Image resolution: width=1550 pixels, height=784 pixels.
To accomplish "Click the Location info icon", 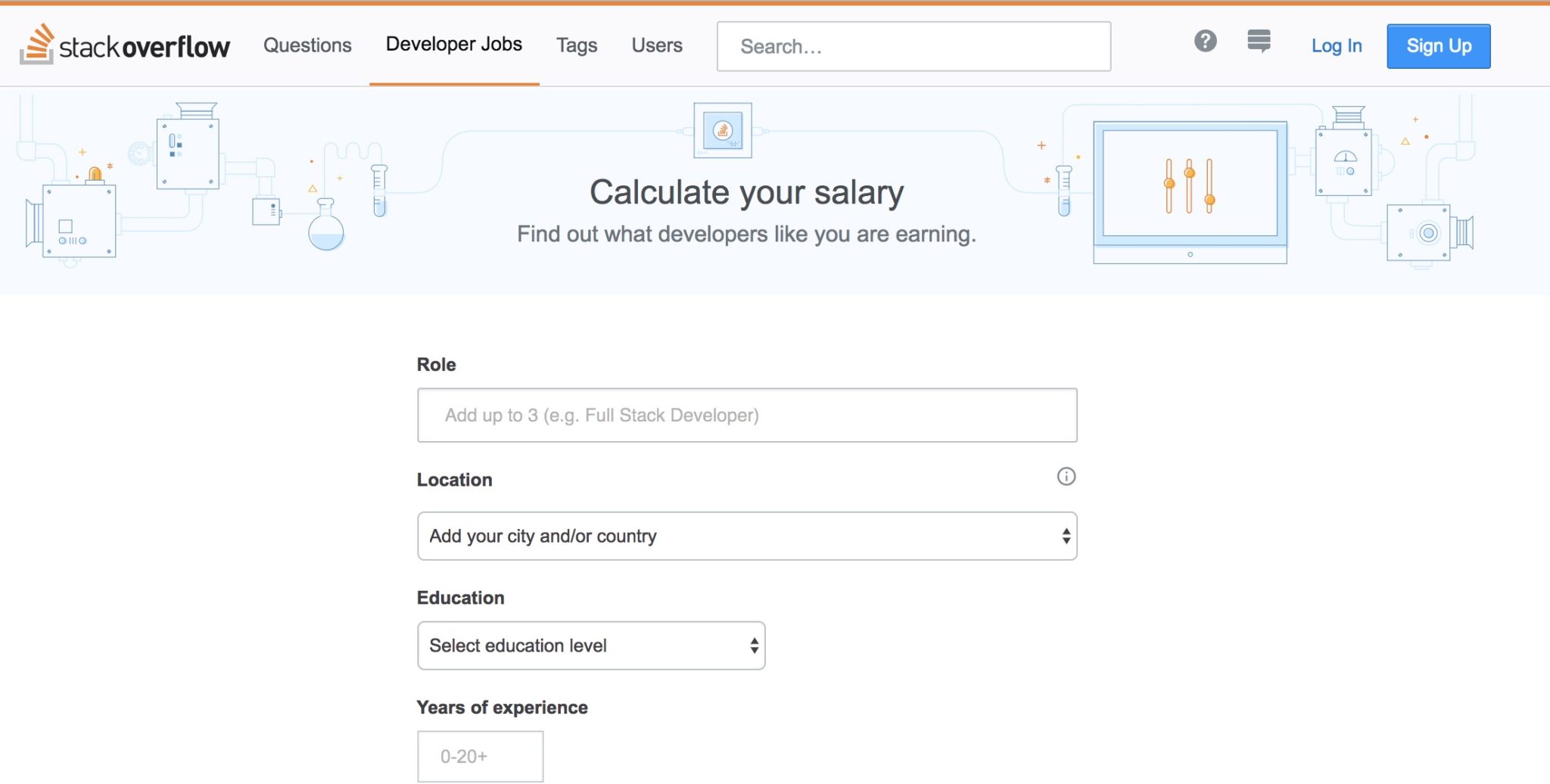I will [1066, 477].
